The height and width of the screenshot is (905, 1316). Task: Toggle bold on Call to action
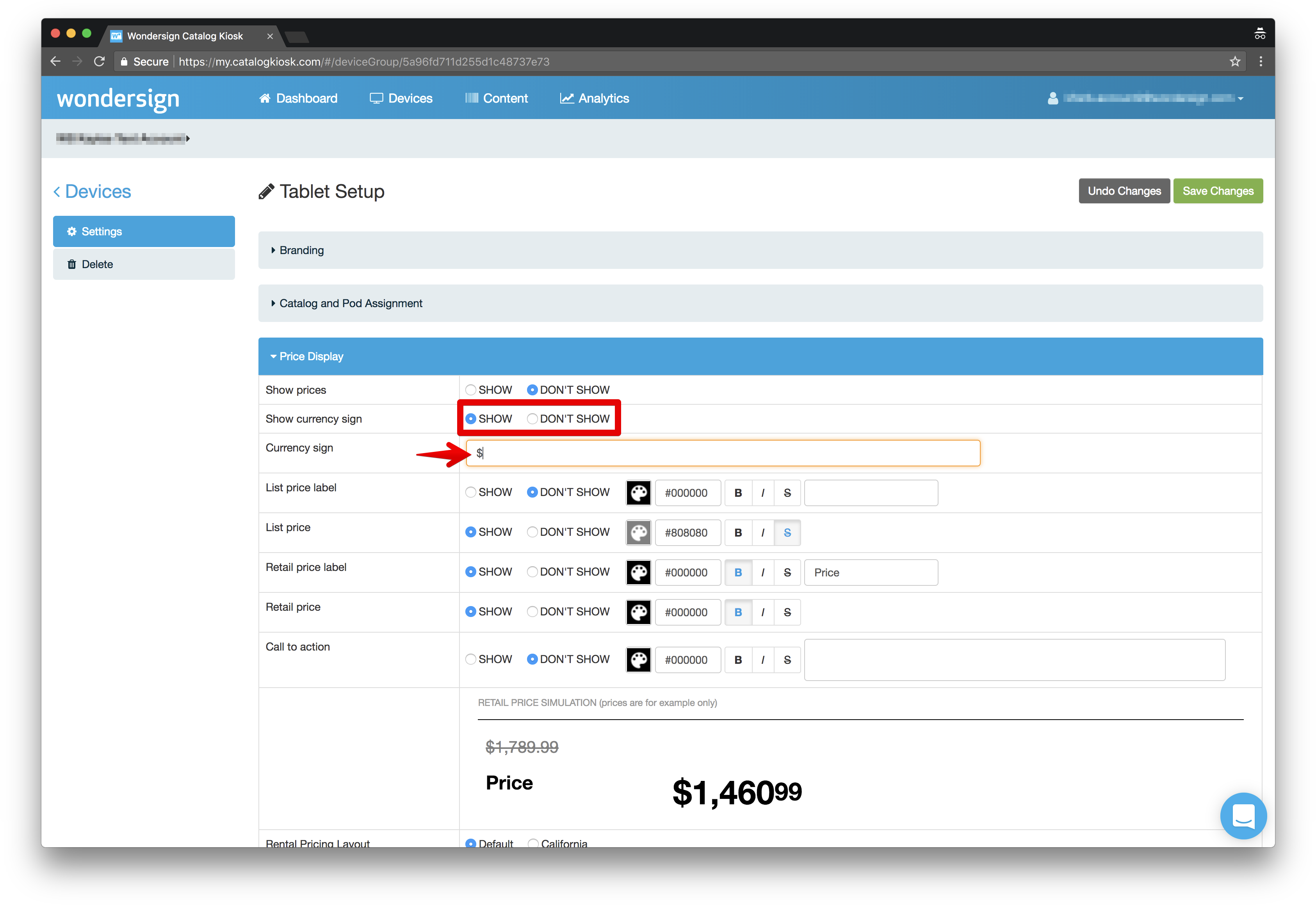738,660
